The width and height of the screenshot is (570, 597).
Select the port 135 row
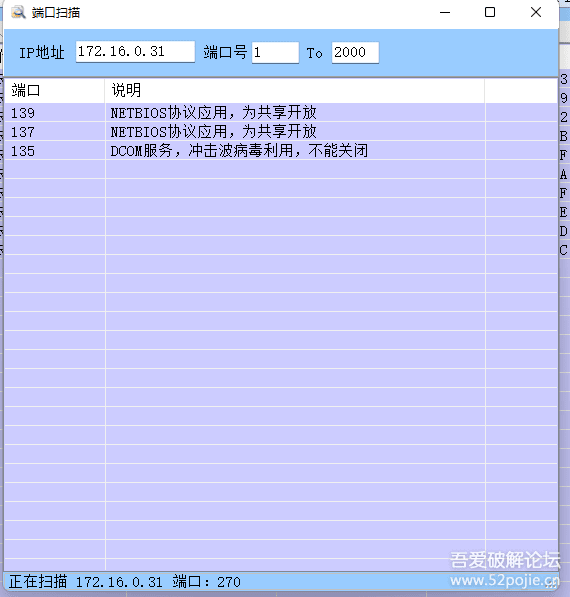point(281,151)
